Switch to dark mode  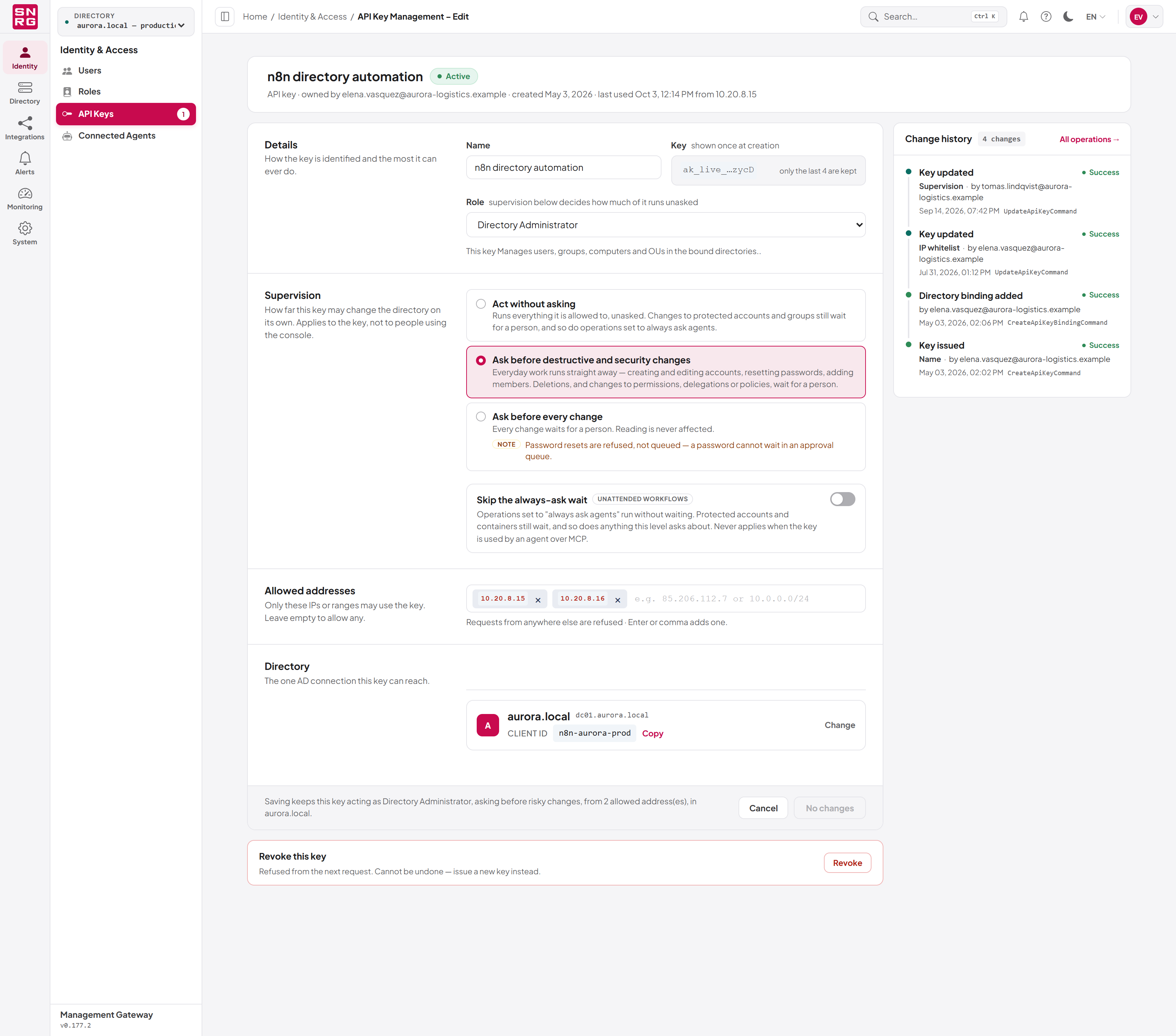(1068, 17)
